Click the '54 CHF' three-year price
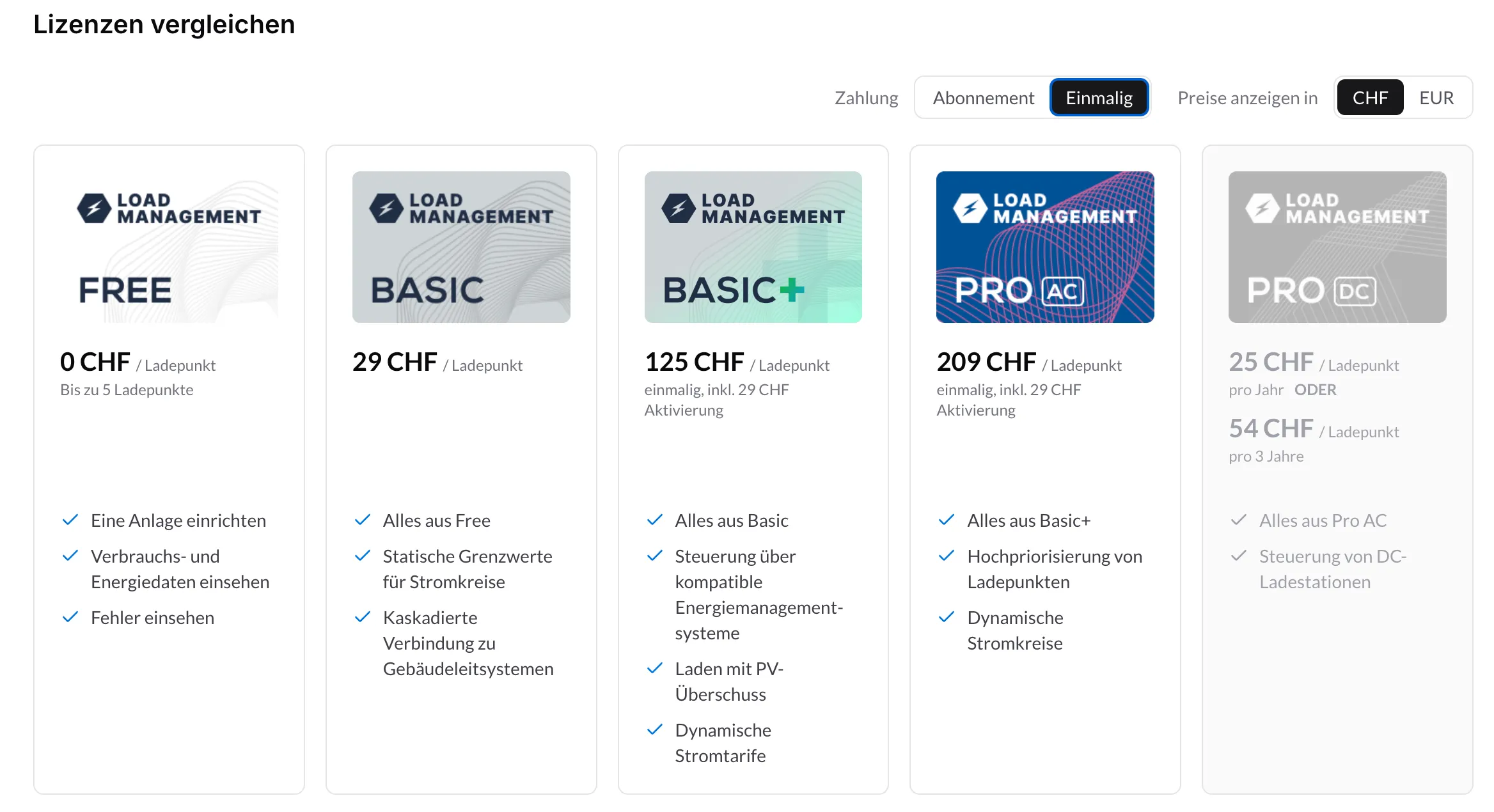Screen dimensions: 1494x812 [x=1271, y=428]
